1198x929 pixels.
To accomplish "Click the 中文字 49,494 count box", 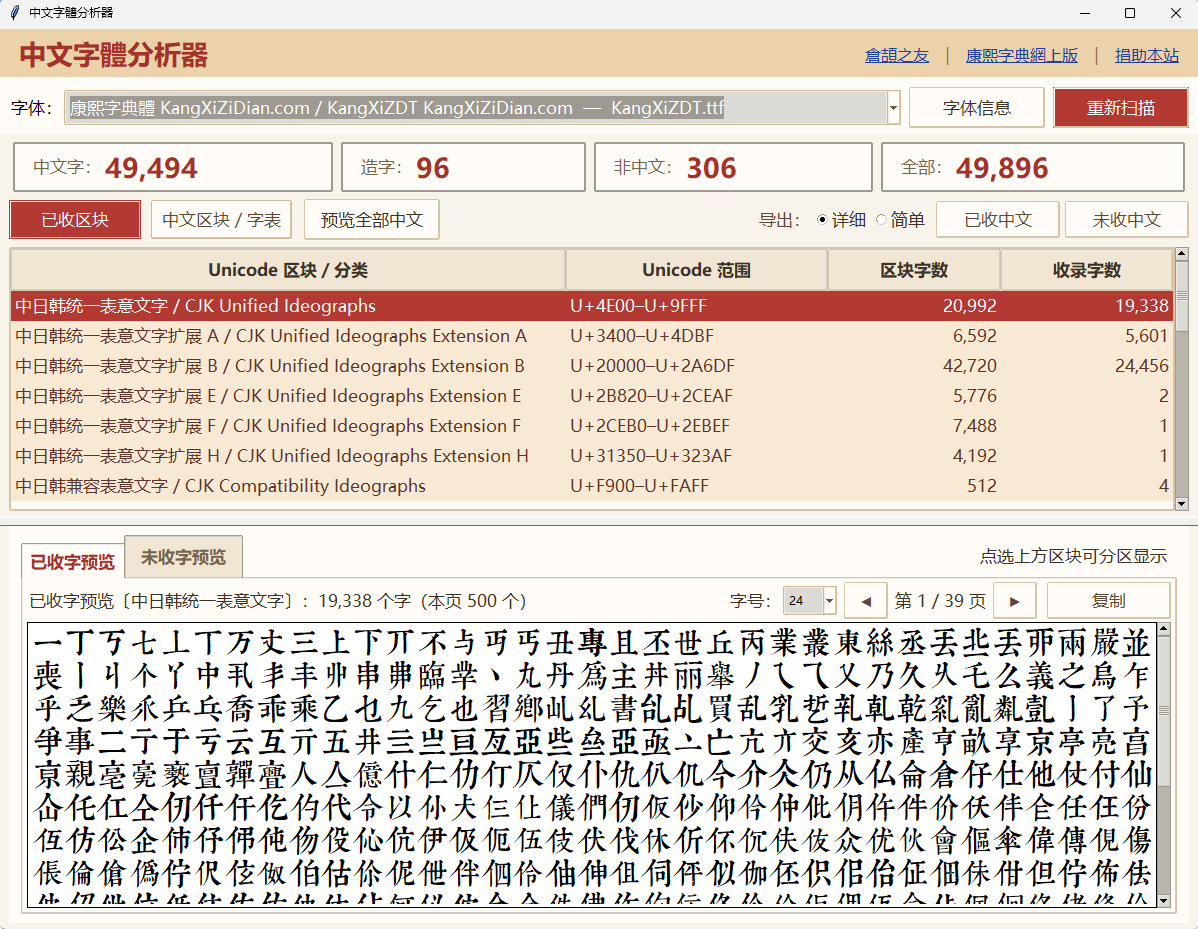I will pyautogui.click(x=173, y=167).
